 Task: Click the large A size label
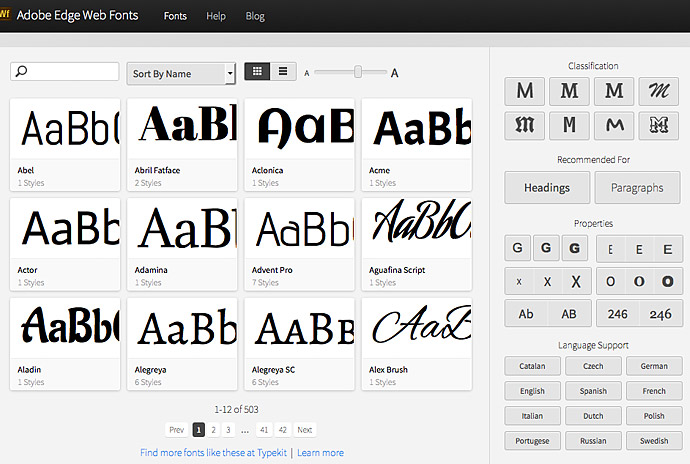pos(394,73)
